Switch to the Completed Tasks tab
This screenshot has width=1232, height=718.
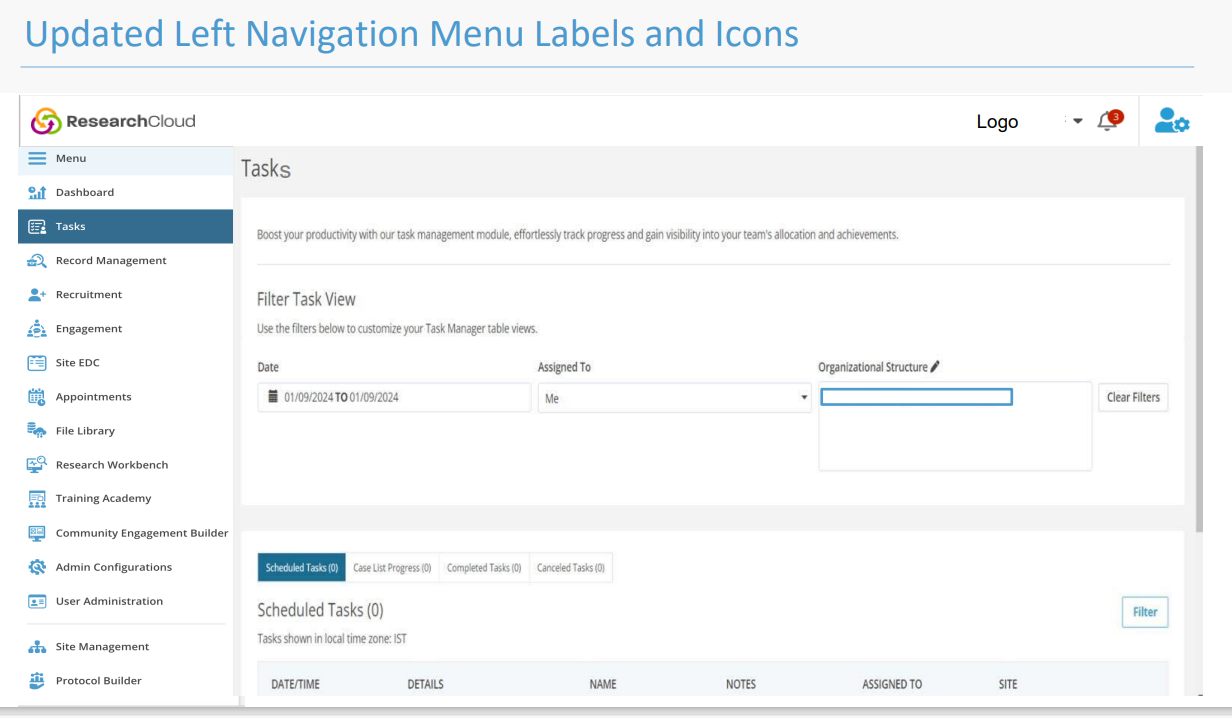click(484, 568)
